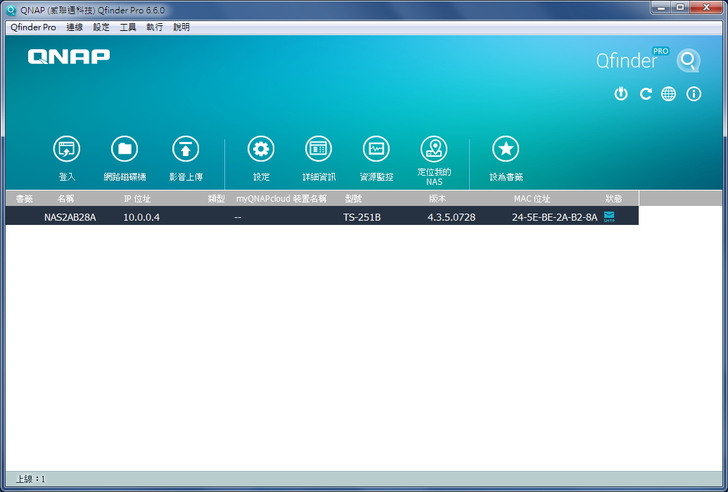Click the 設為書籤 bookmark star icon
The width and height of the screenshot is (728, 492).
tap(505, 150)
